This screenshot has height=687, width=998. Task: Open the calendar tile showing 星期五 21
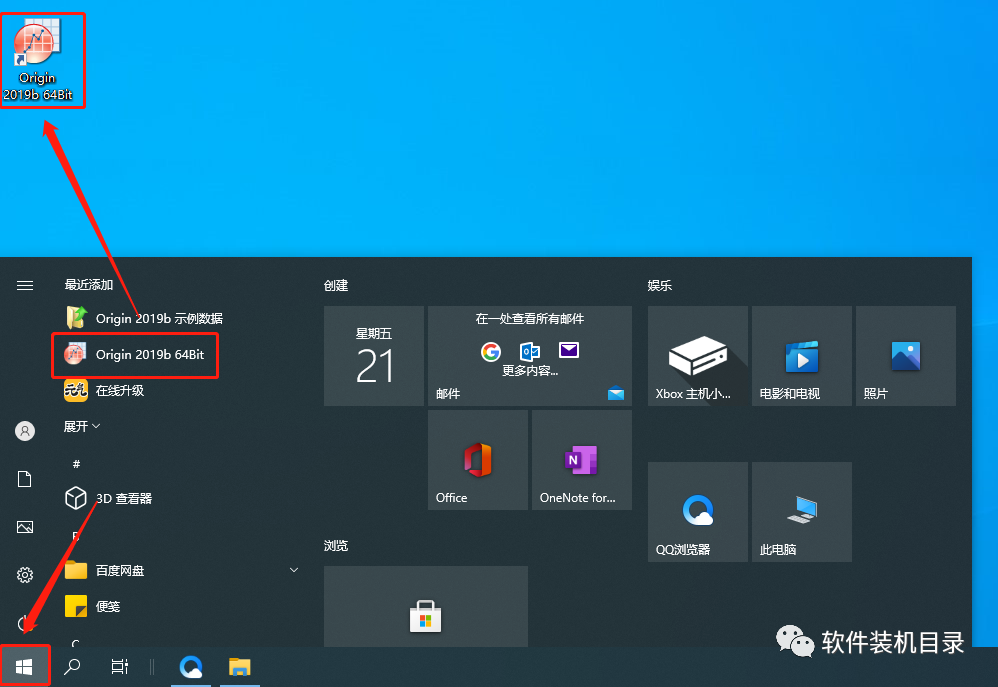tap(374, 355)
